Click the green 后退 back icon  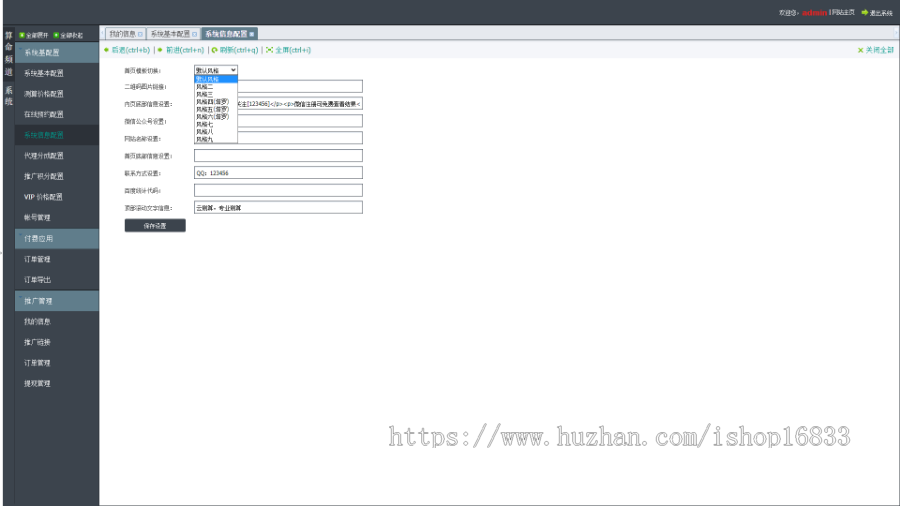[107, 50]
